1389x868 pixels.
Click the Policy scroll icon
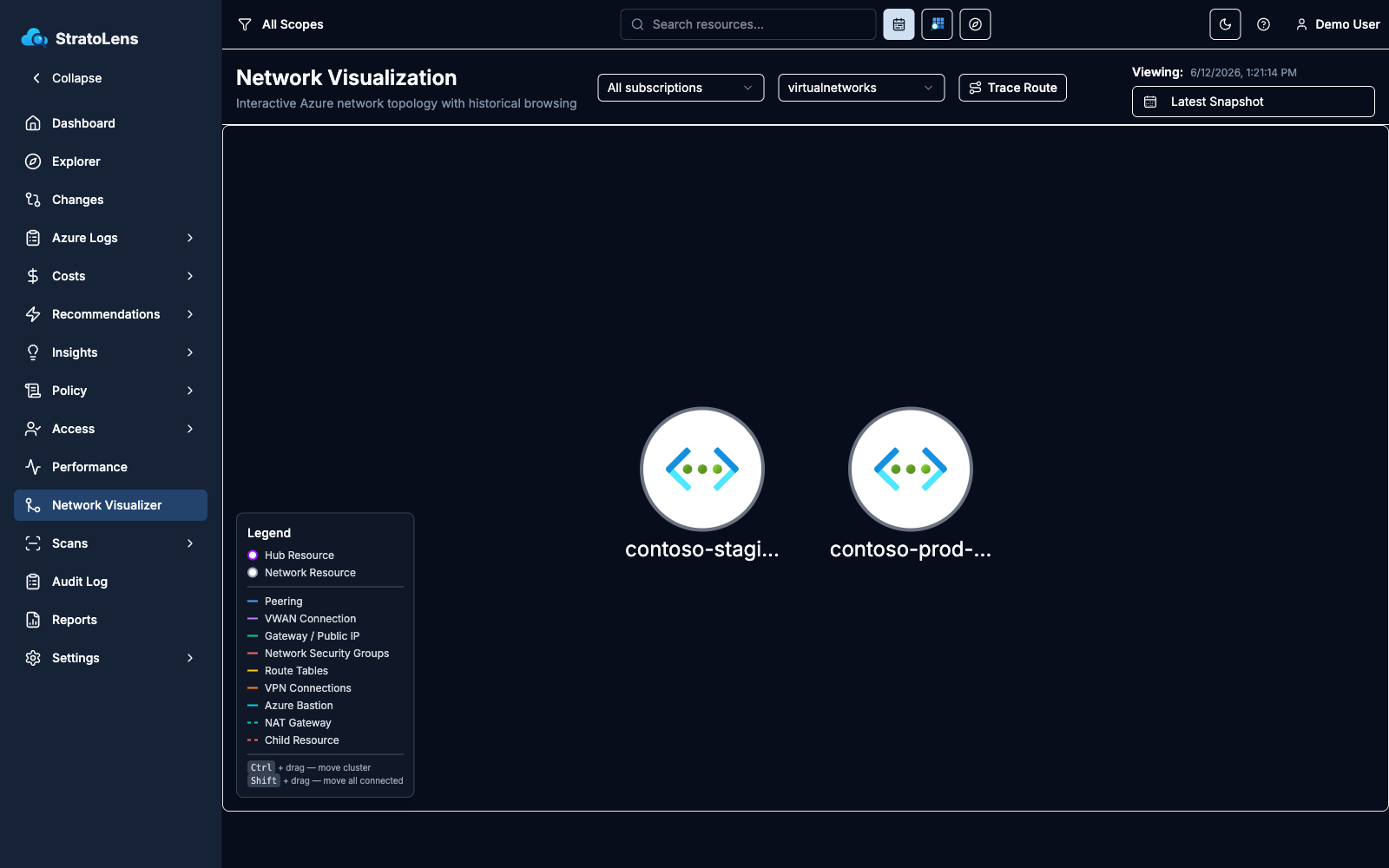pos(33,391)
